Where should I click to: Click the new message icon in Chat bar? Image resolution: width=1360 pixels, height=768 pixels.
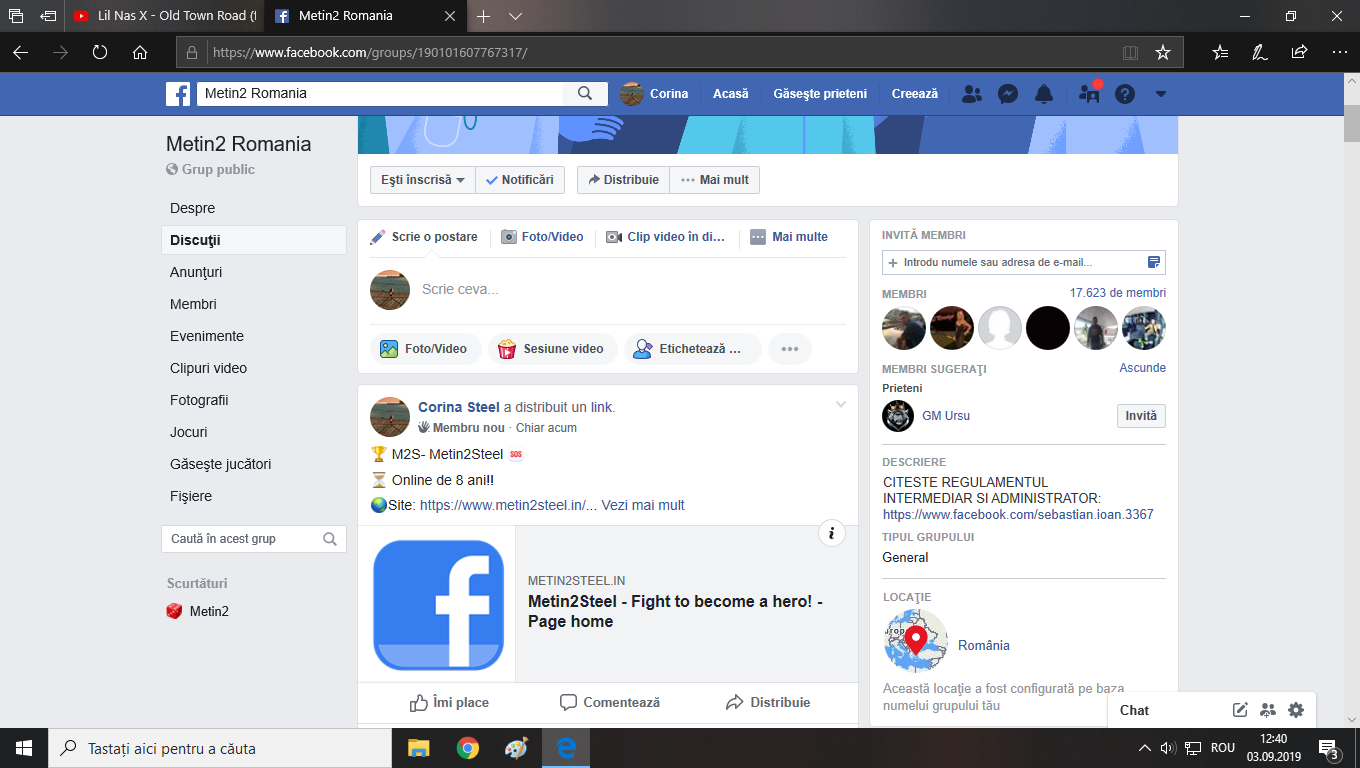1240,710
